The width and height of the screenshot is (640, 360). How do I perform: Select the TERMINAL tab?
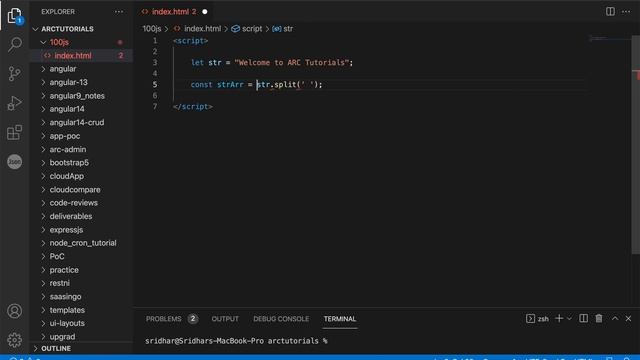point(340,319)
